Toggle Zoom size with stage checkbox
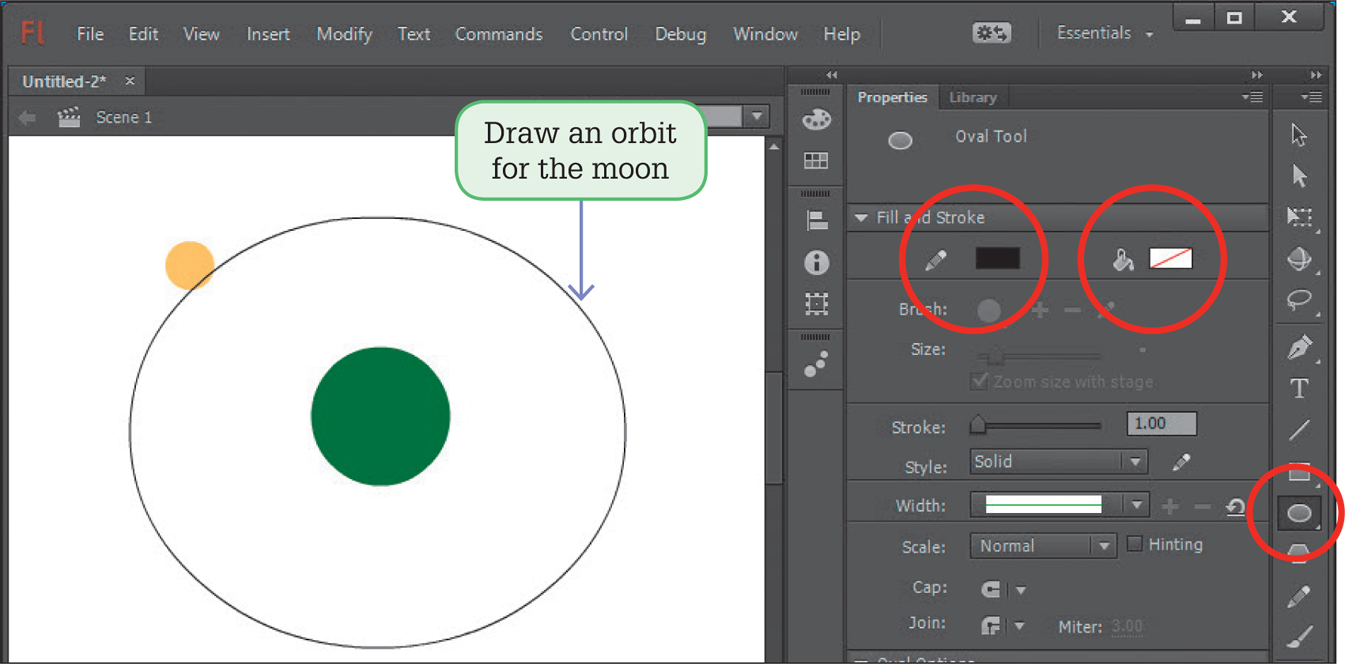1345x664 pixels. coord(979,382)
